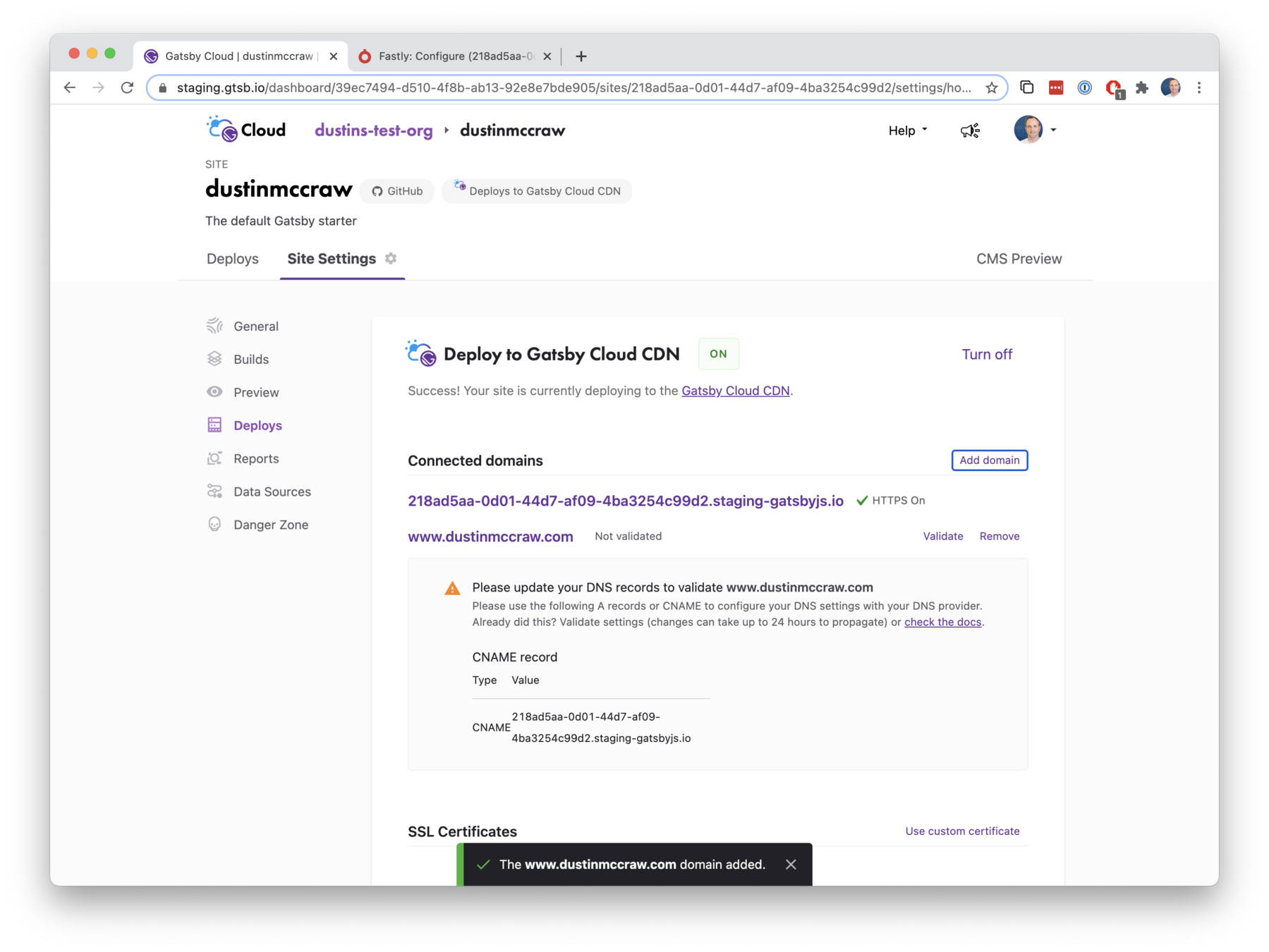
Task: Go to dustins-test-org breadcrumb
Action: point(374,130)
